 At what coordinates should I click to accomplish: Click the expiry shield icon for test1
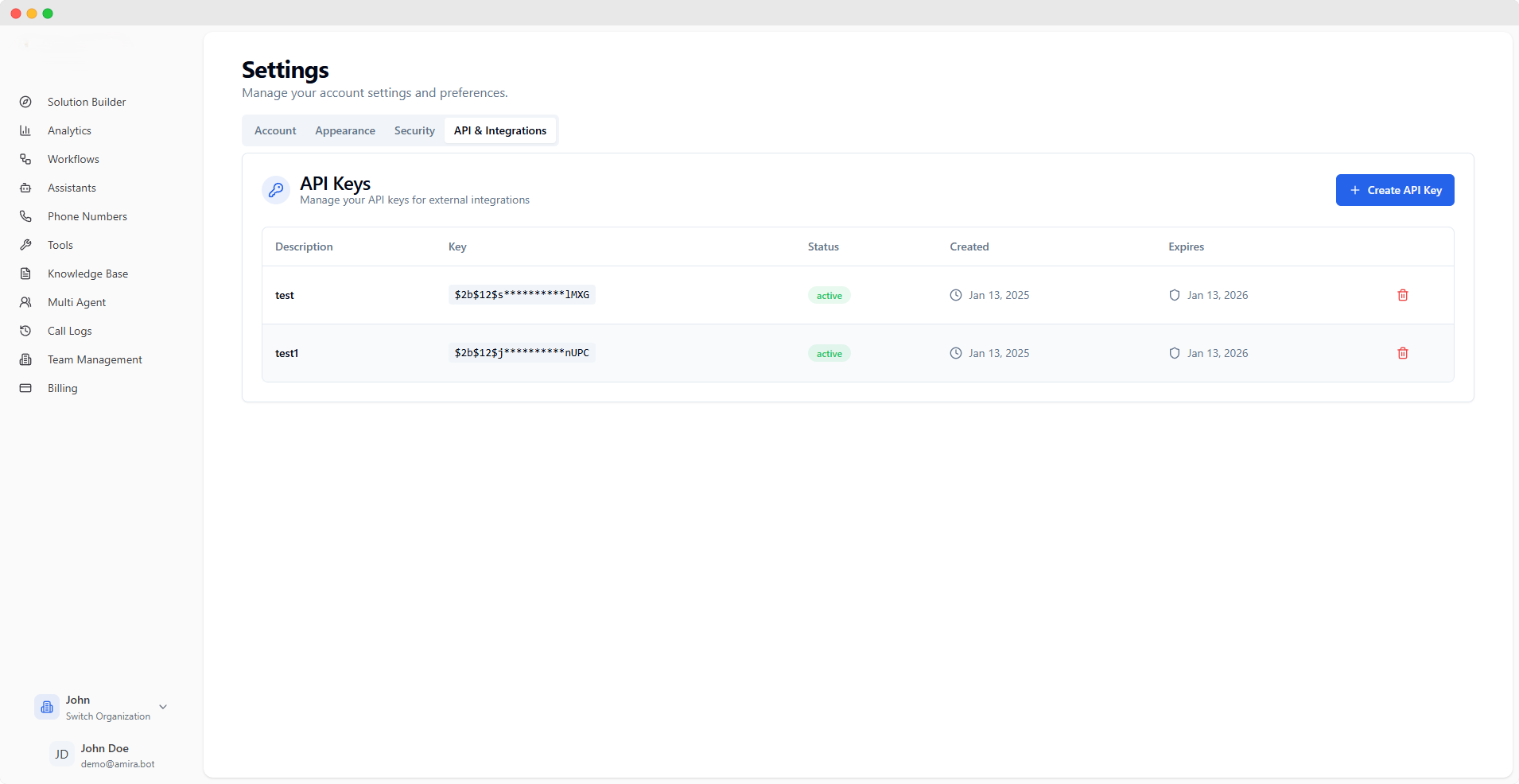click(1175, 353)
